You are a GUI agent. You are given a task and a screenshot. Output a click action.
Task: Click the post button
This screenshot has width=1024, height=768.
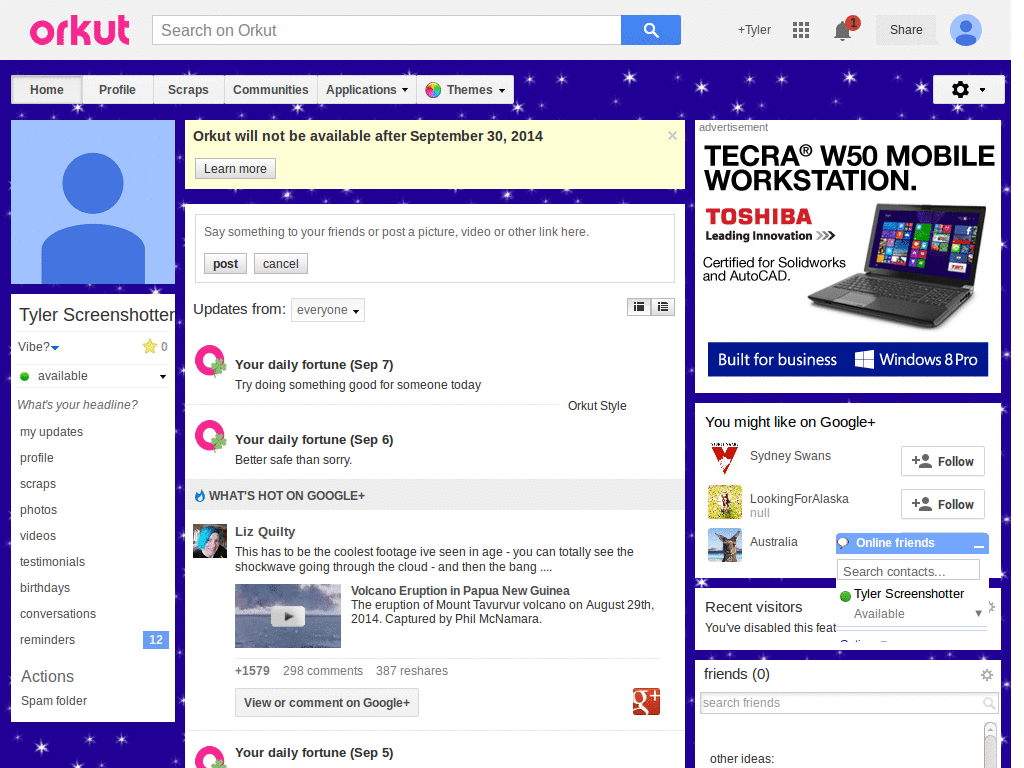pos(225,264)
